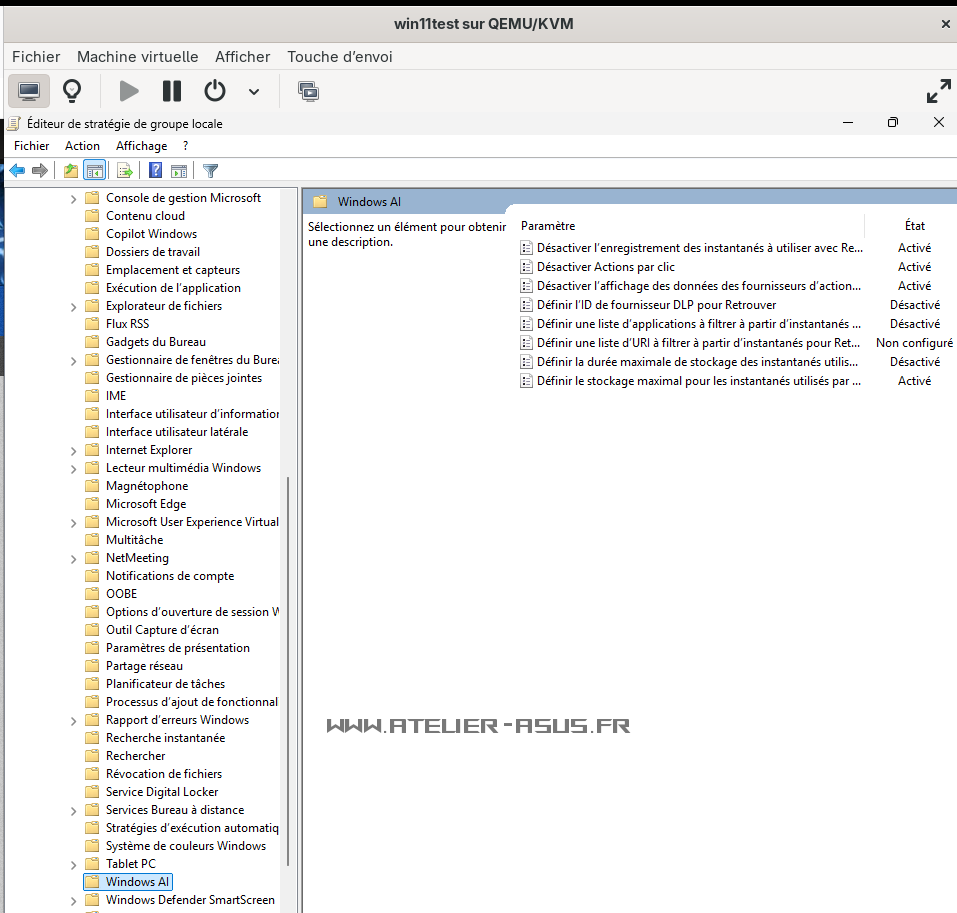
Task: Click the power shutdown button of VM
Action: (x=215, y=91)
